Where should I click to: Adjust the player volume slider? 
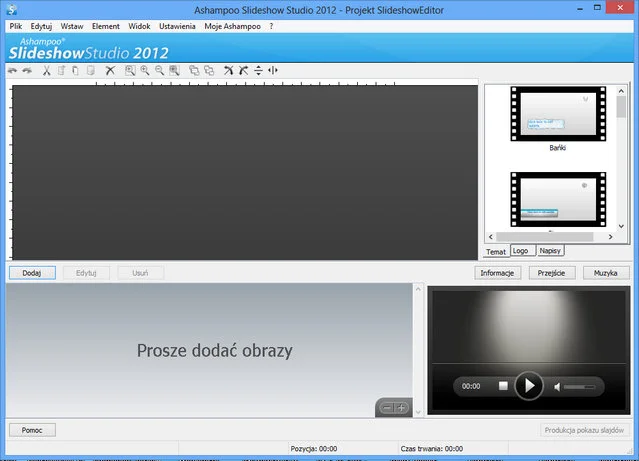pos(580,386)
